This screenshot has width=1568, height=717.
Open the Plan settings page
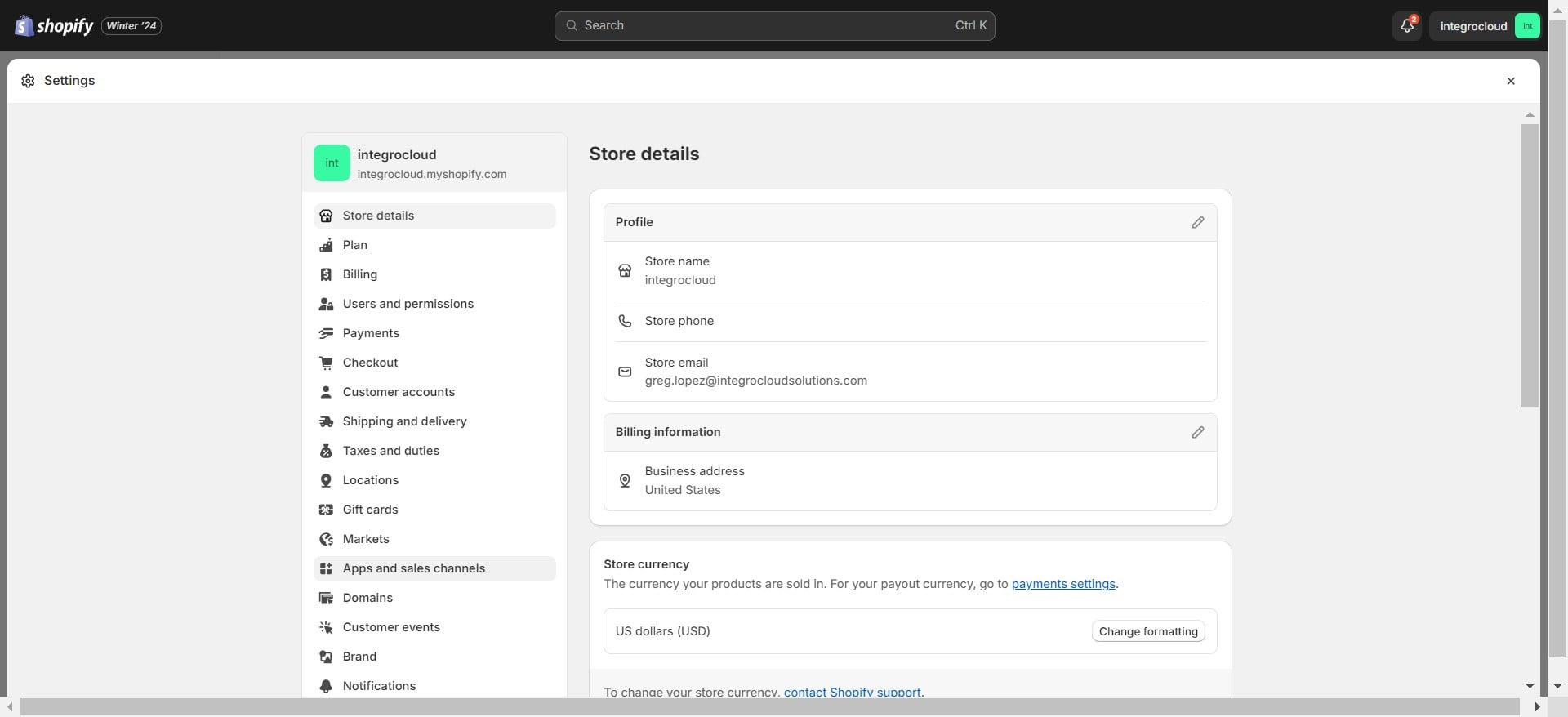click(x=354, y=245)
